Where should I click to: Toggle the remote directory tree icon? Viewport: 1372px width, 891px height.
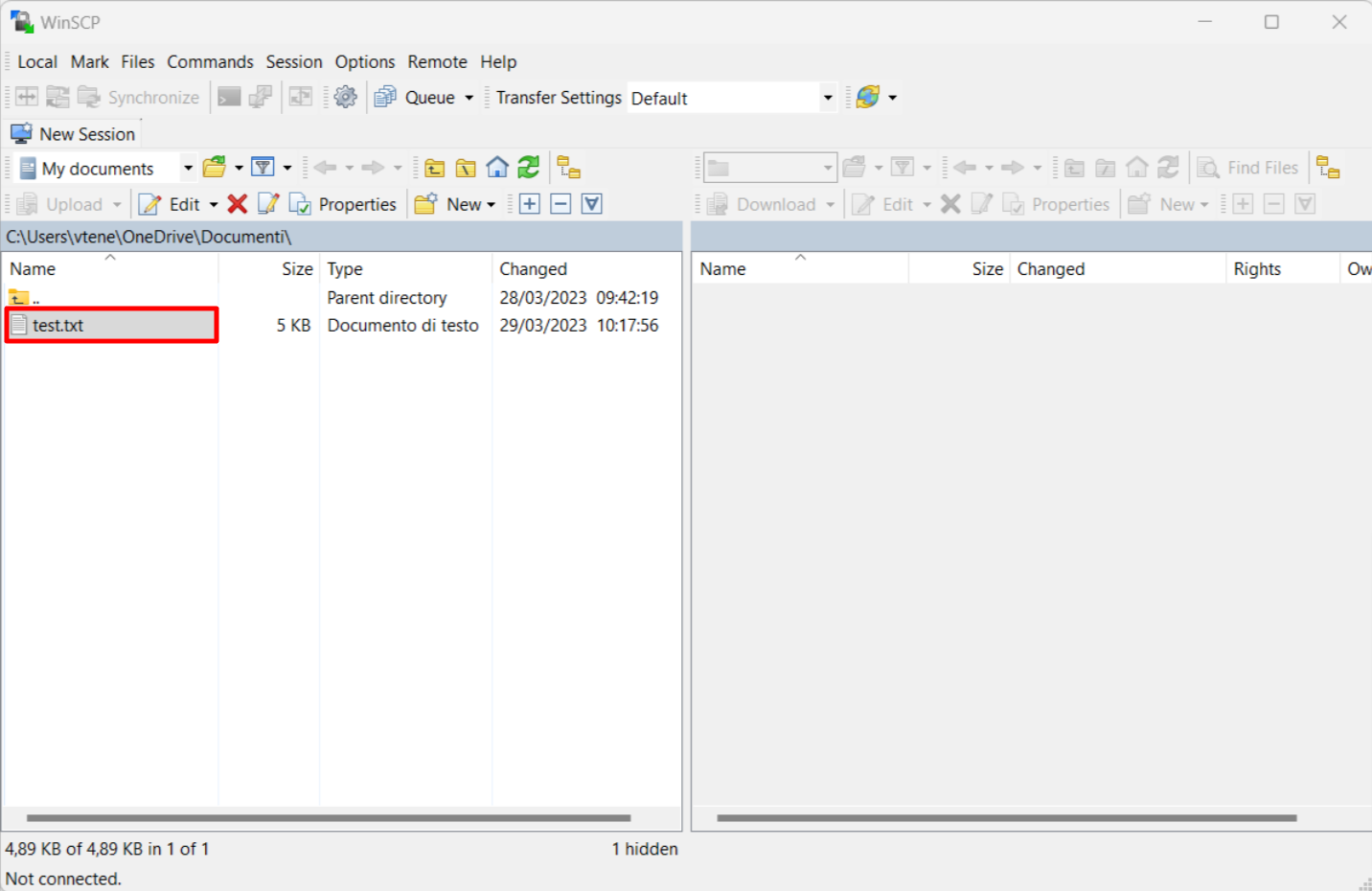pyautogui.click(x=1328, y=168)
